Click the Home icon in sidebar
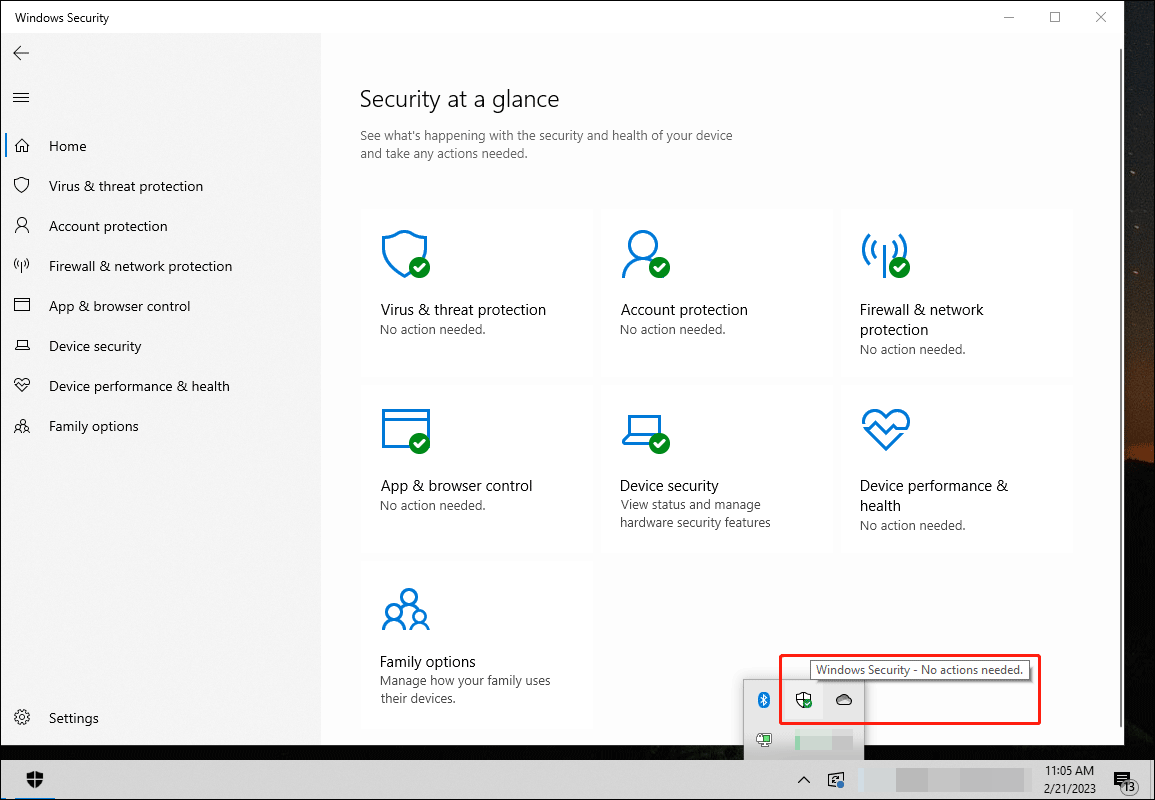The width and height of the screenshot is (1155, 800). click(x=22, y=146)
